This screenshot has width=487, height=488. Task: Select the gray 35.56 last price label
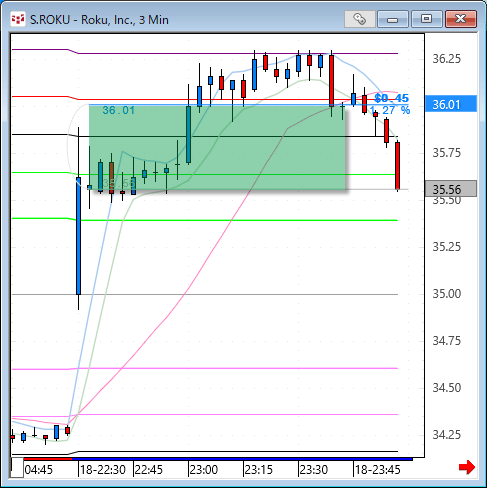[x=451, y=189]
